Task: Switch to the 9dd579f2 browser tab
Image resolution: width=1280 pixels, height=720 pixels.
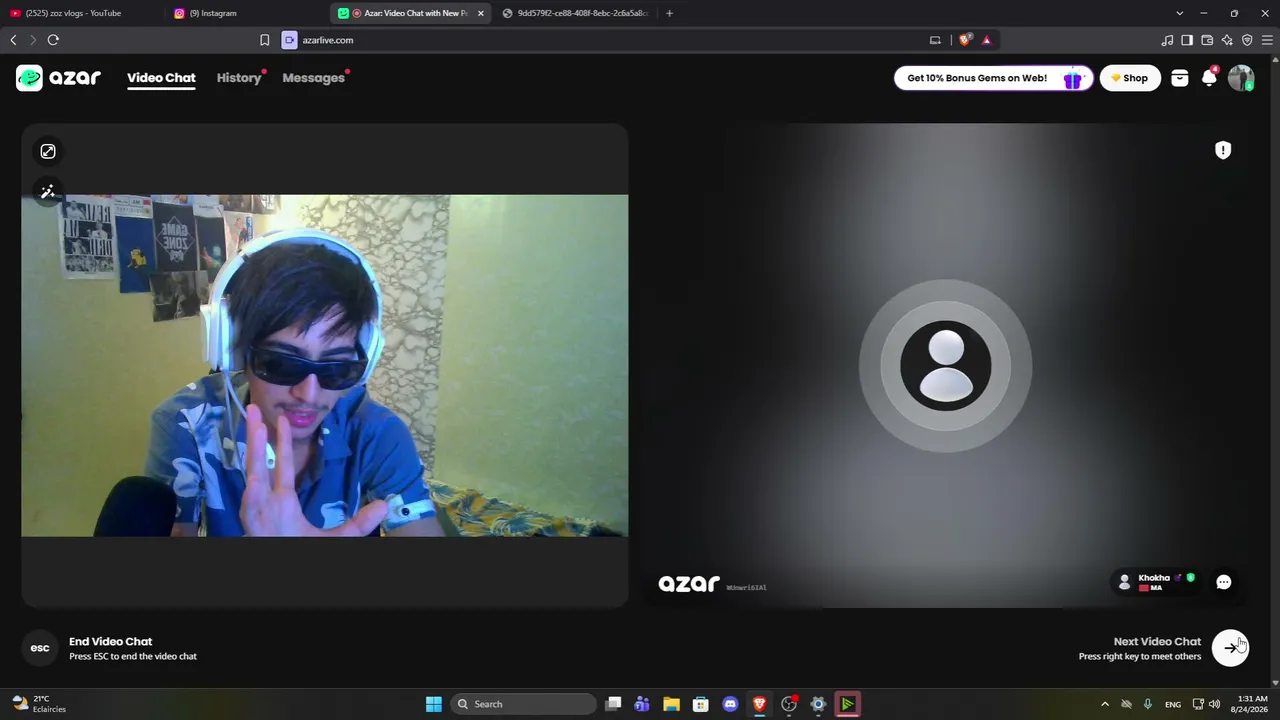Action: (575, 13)
